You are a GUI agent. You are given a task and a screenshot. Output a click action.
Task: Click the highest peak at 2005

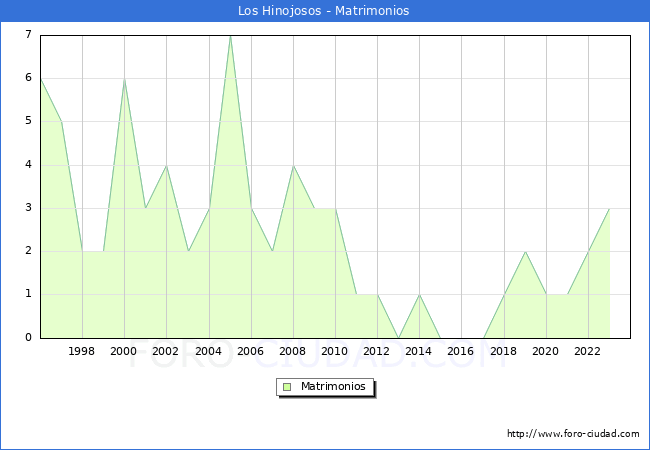pos(230,36)
